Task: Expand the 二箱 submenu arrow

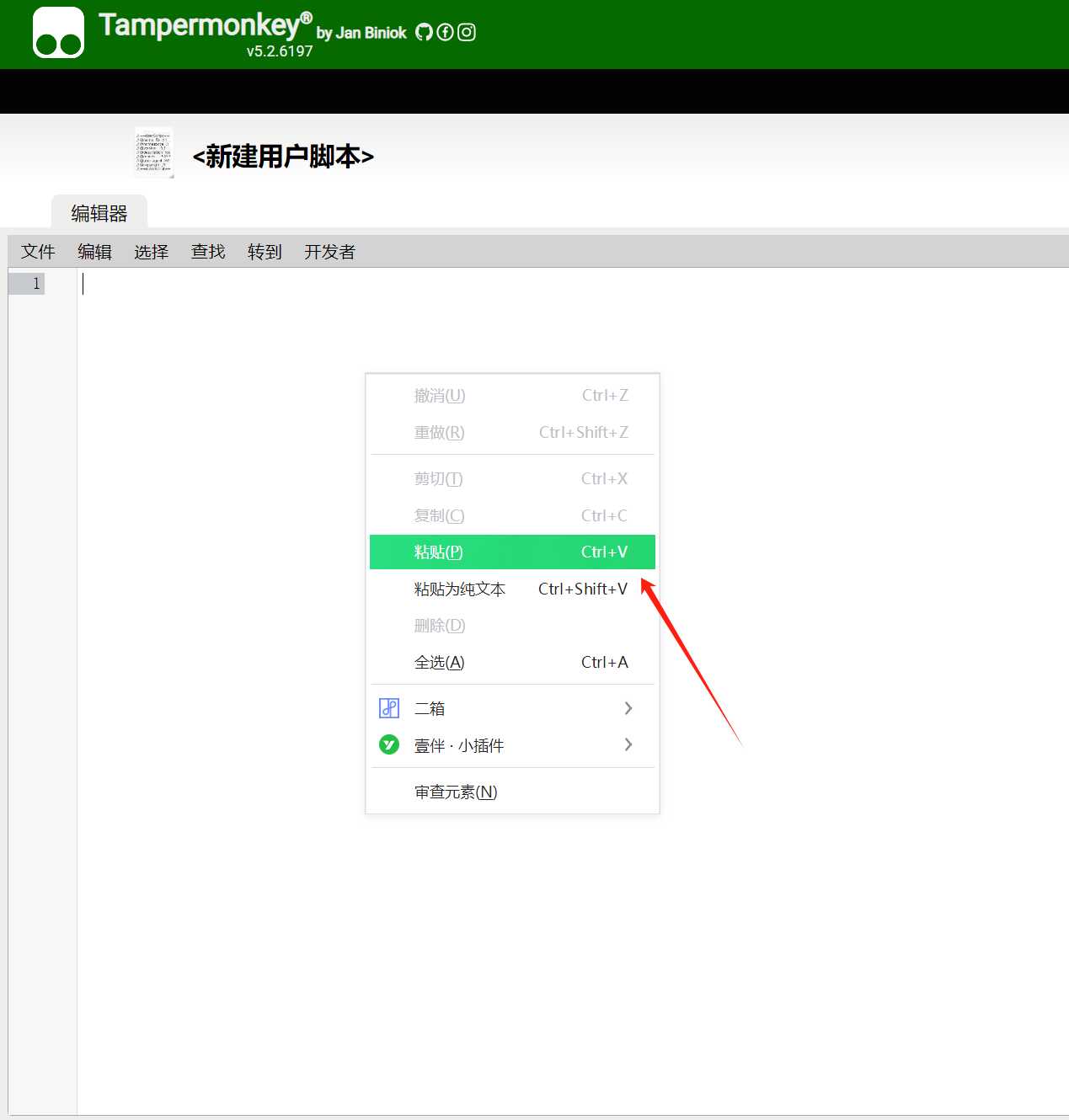Action: point(628,708)
